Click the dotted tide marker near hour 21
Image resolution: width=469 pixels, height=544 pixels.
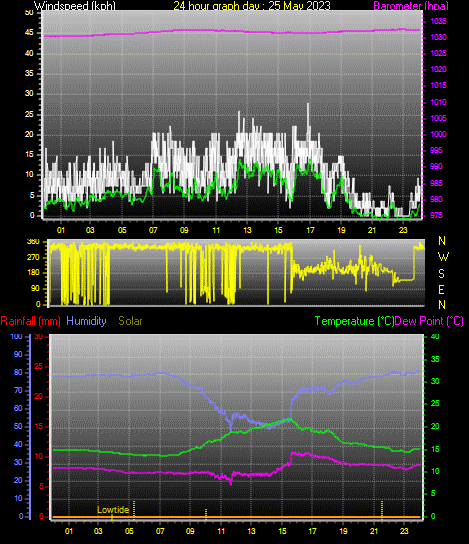(x=382, y=510)
